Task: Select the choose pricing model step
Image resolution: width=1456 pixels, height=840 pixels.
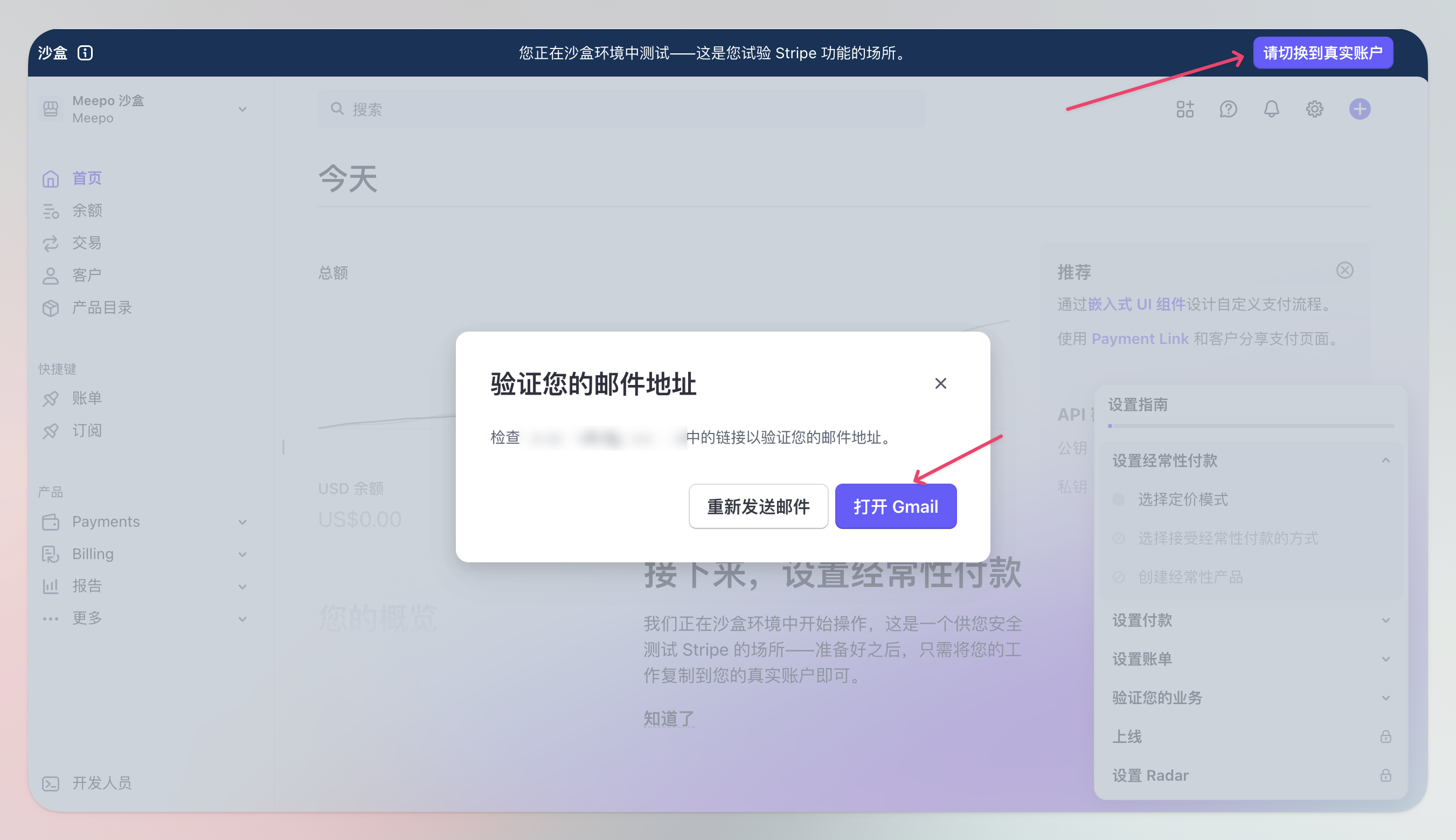Action: coord(1183,500)
